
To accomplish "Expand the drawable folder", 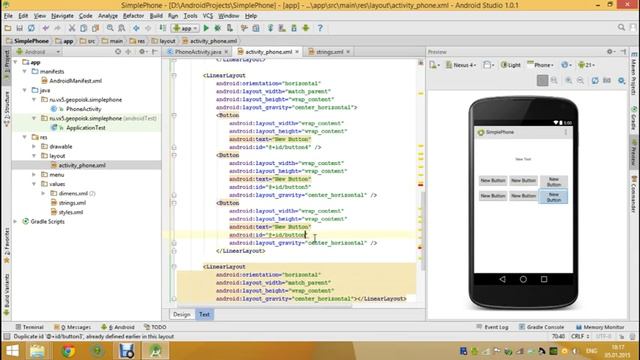I will click(34, 147).
